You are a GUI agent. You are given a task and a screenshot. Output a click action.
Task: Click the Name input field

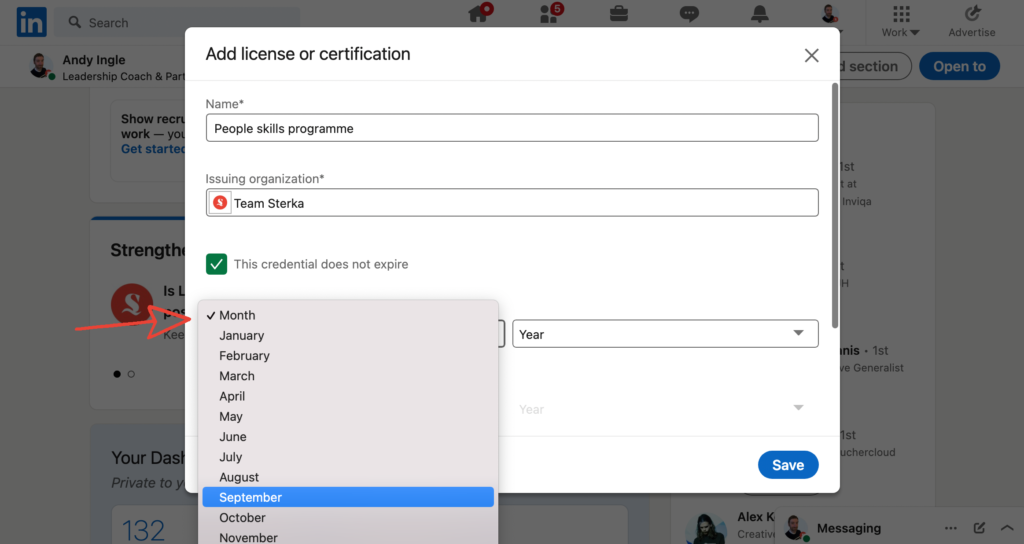(512, 128)
